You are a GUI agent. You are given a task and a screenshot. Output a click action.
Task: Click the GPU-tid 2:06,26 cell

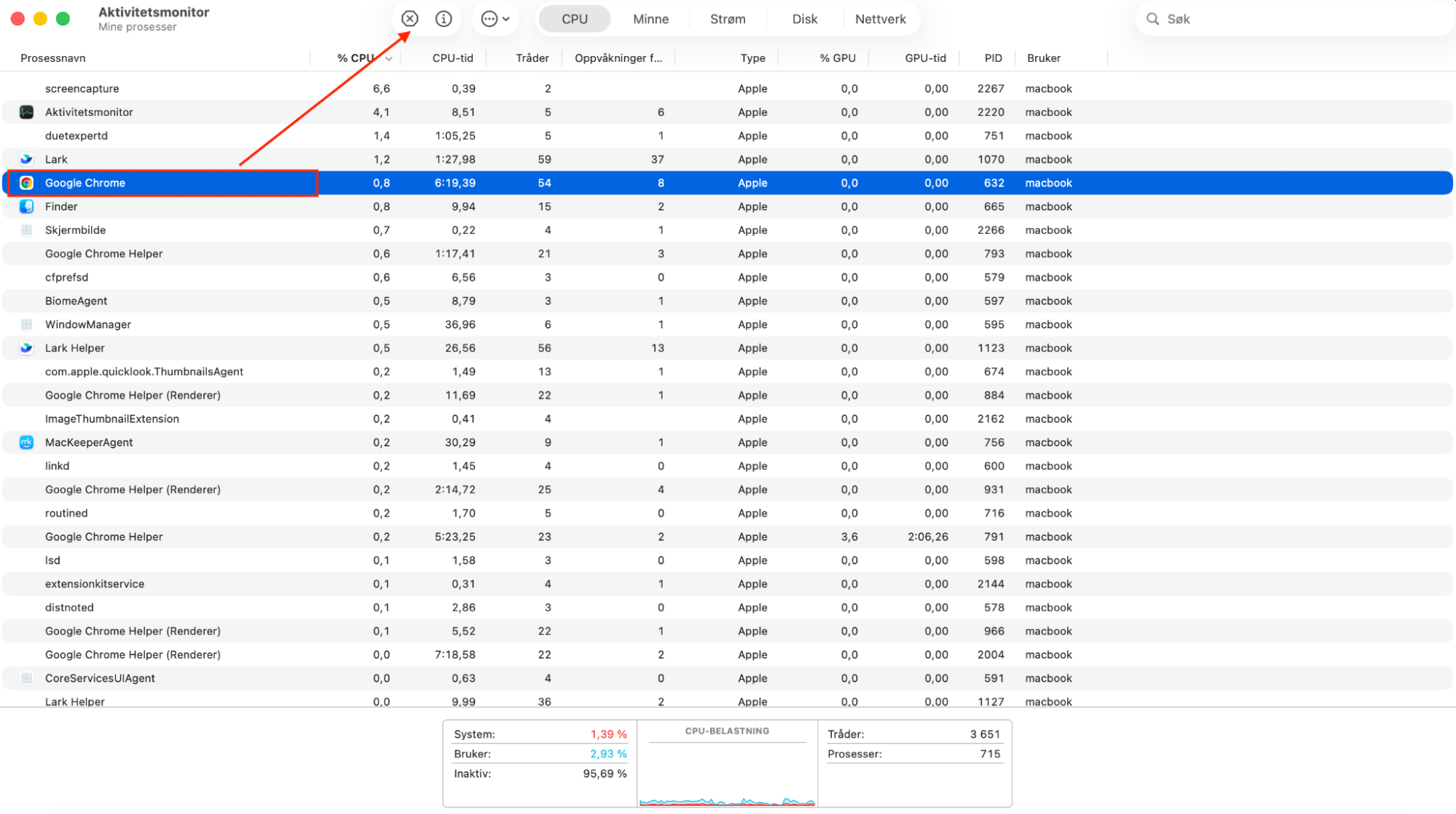927,537
